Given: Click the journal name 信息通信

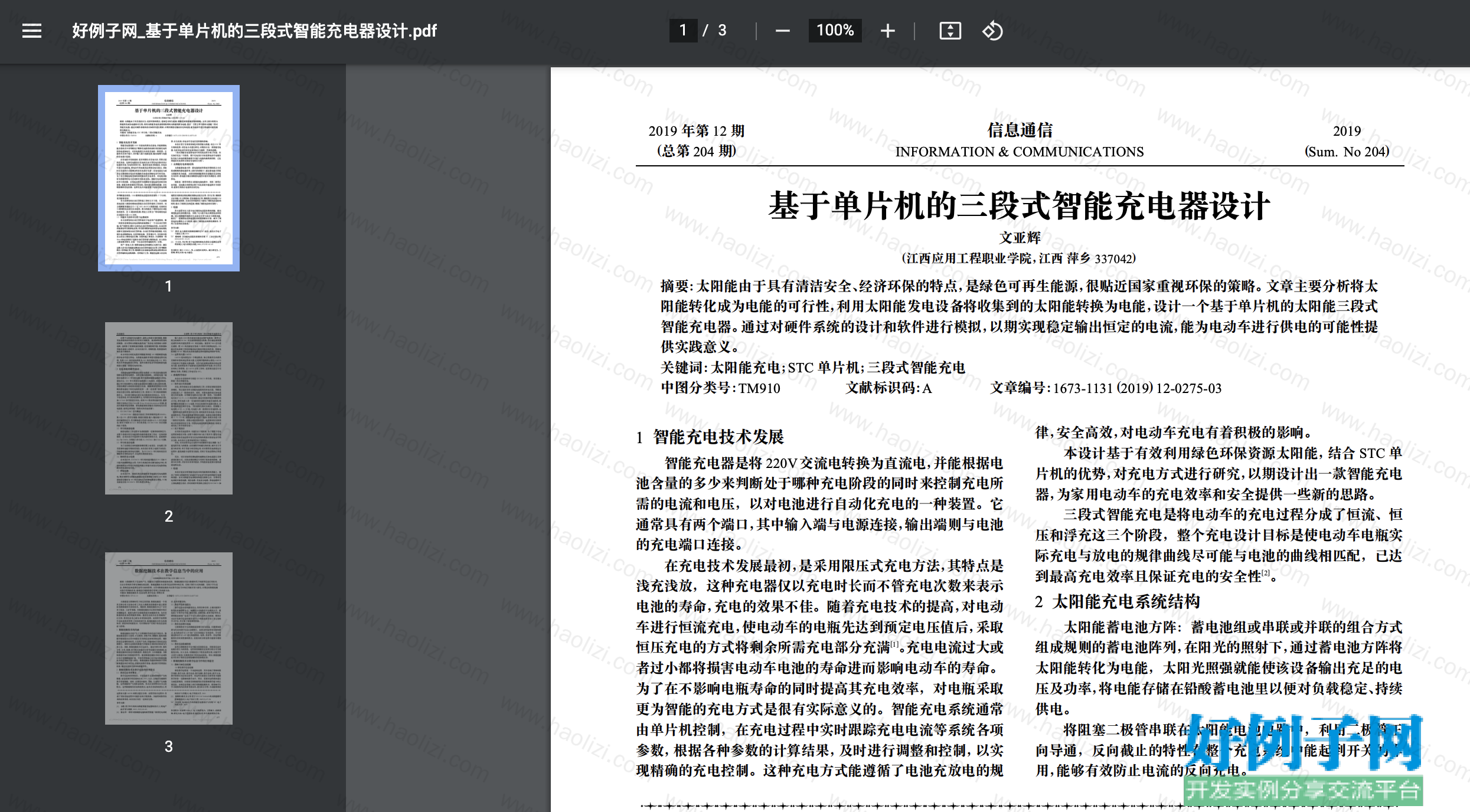Looking at the screenshot, I should (1020, 130).
